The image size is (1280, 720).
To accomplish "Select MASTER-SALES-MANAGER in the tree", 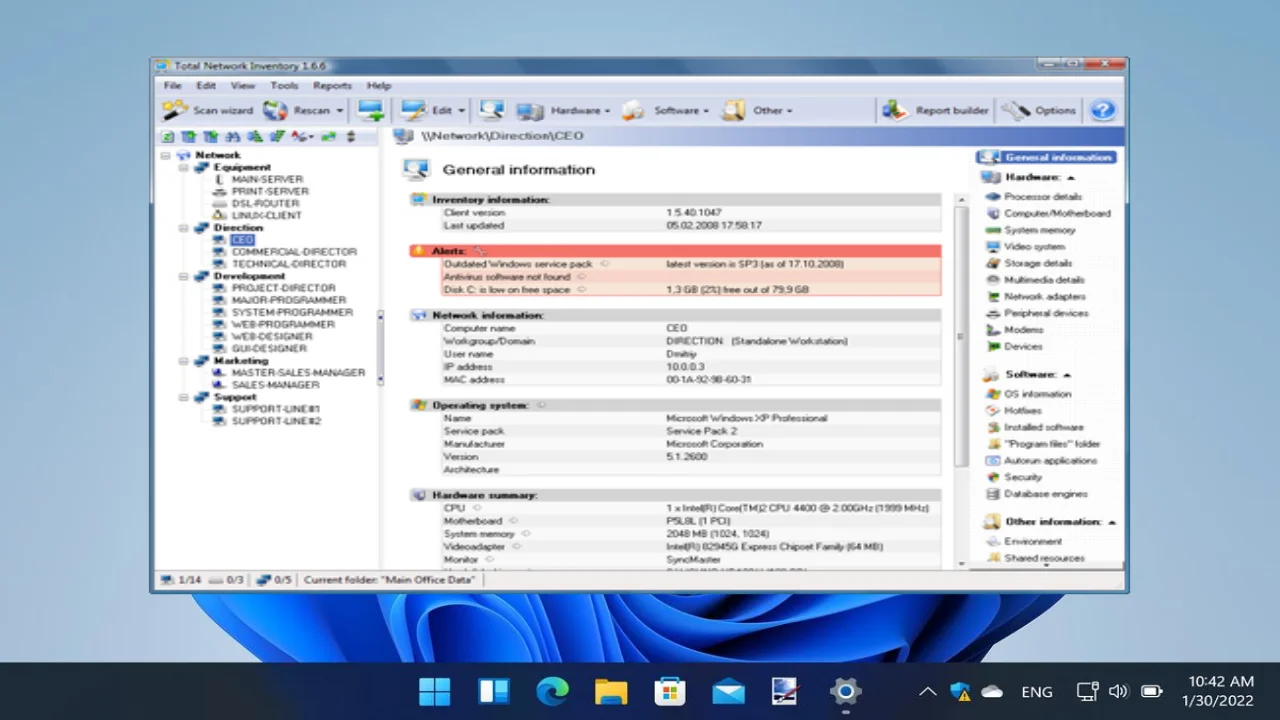I will click(x=298, y=373).
